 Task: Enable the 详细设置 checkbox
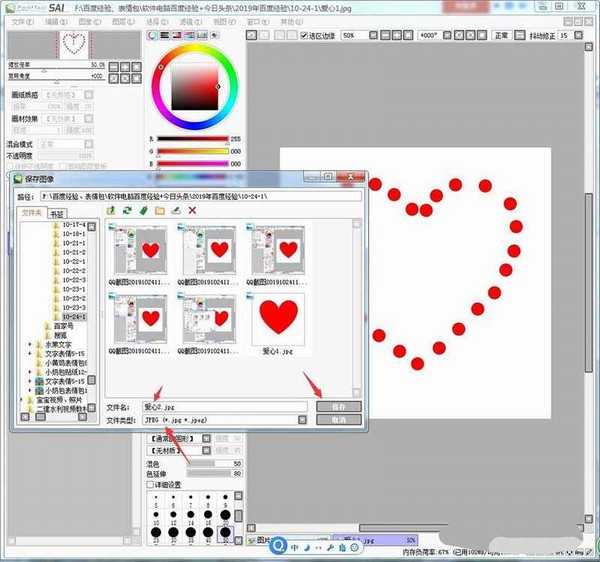151,485
